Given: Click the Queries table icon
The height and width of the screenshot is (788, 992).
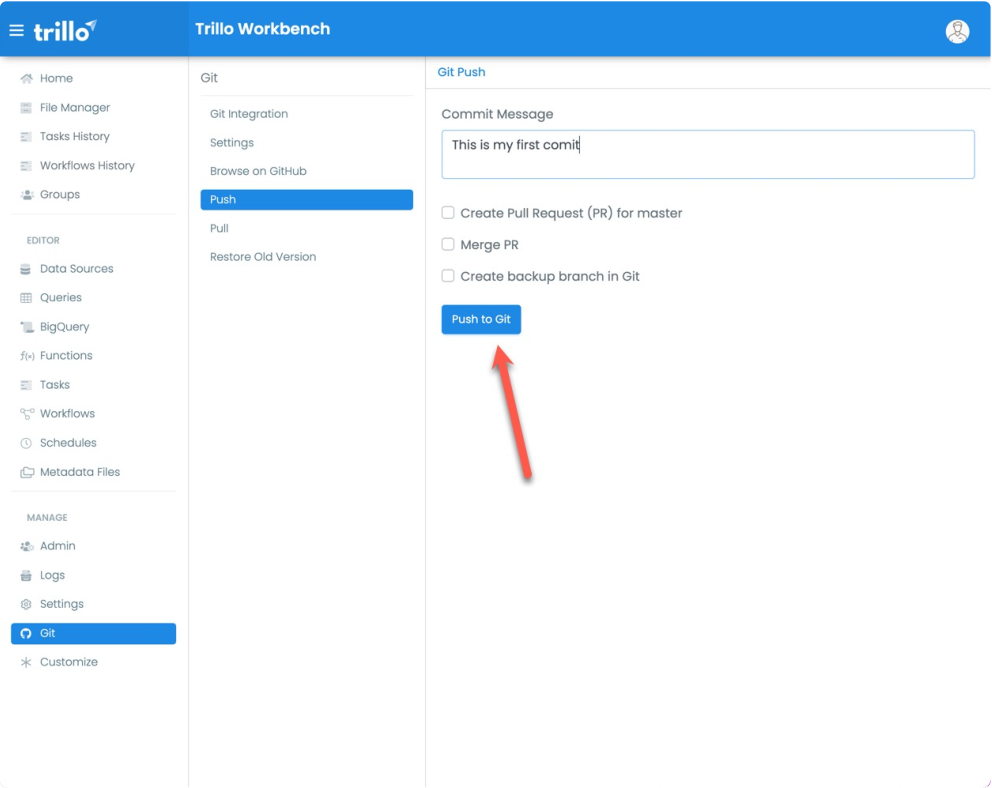Looking at the screenshot, I should 26,298.
